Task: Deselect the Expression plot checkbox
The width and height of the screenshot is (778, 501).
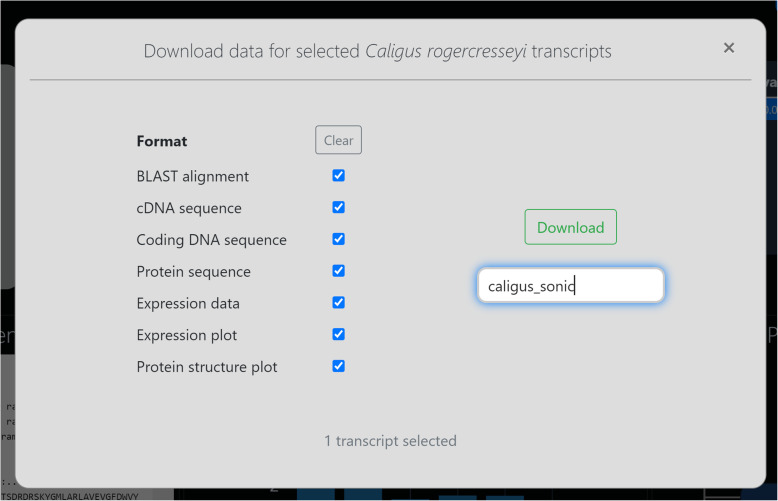Action: coord(339,335)
